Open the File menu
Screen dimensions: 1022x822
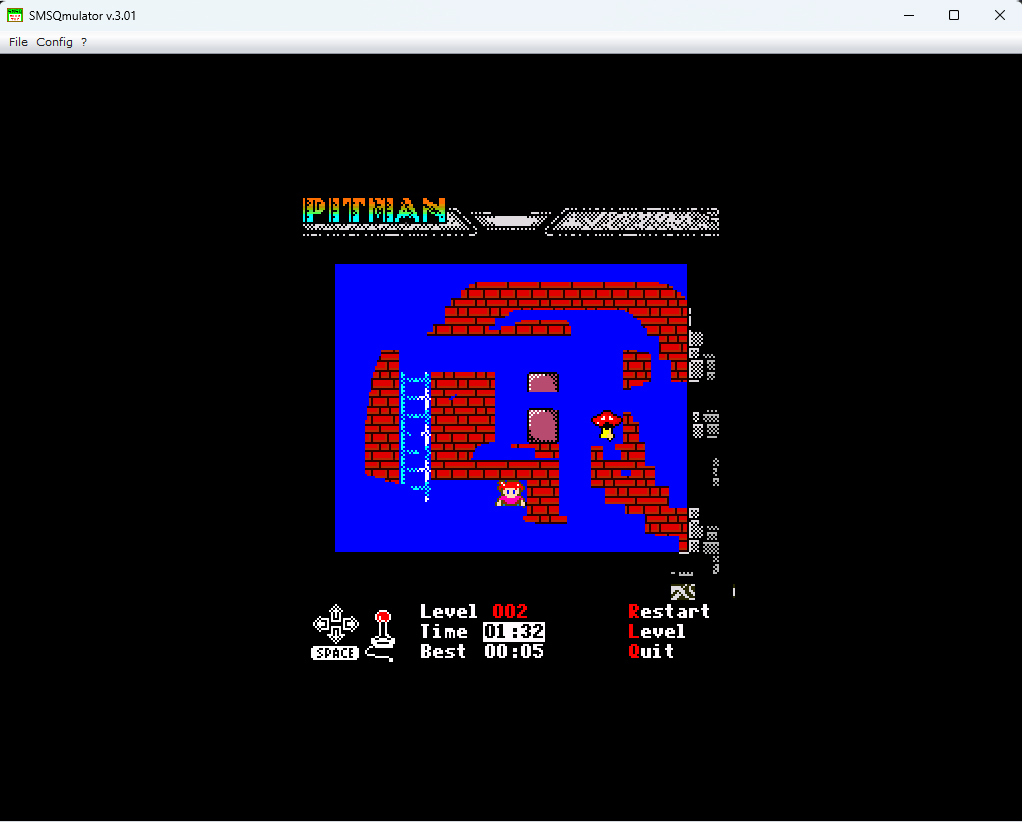[x=18, y=42]
